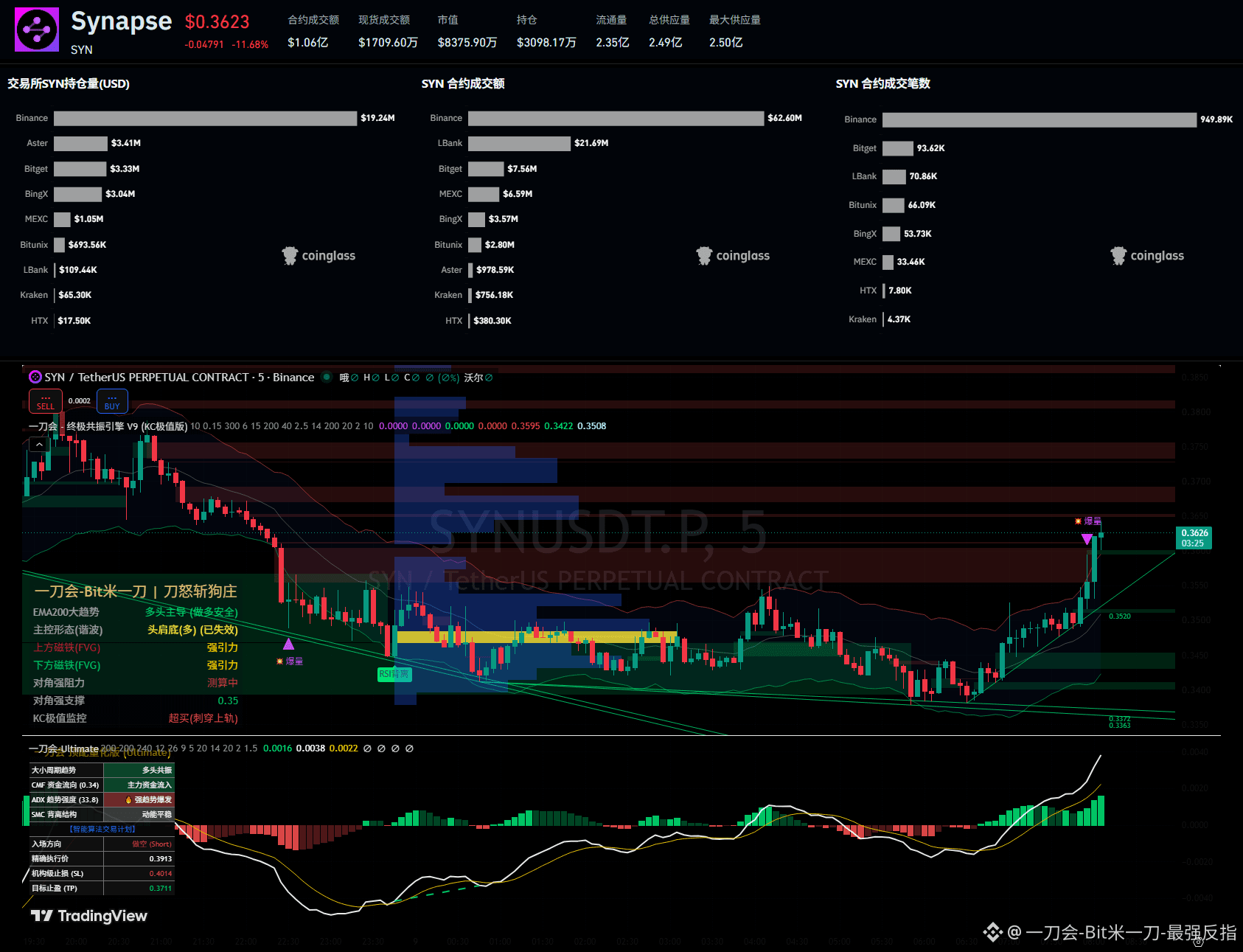Click the 精确执行价 value 0.3913
This screenshot has height=952, width=1243.
161,858
